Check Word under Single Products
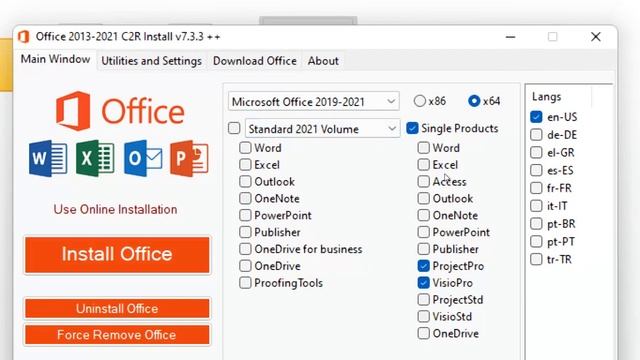This screenshot has width=640, height=360. [439, 148]
